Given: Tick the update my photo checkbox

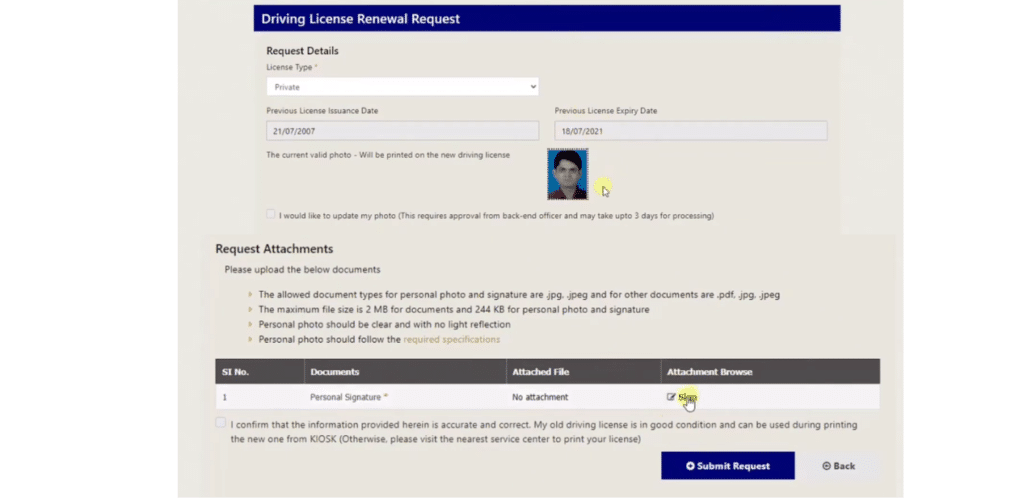Looking at the screenshot, I should coord(270,214).
